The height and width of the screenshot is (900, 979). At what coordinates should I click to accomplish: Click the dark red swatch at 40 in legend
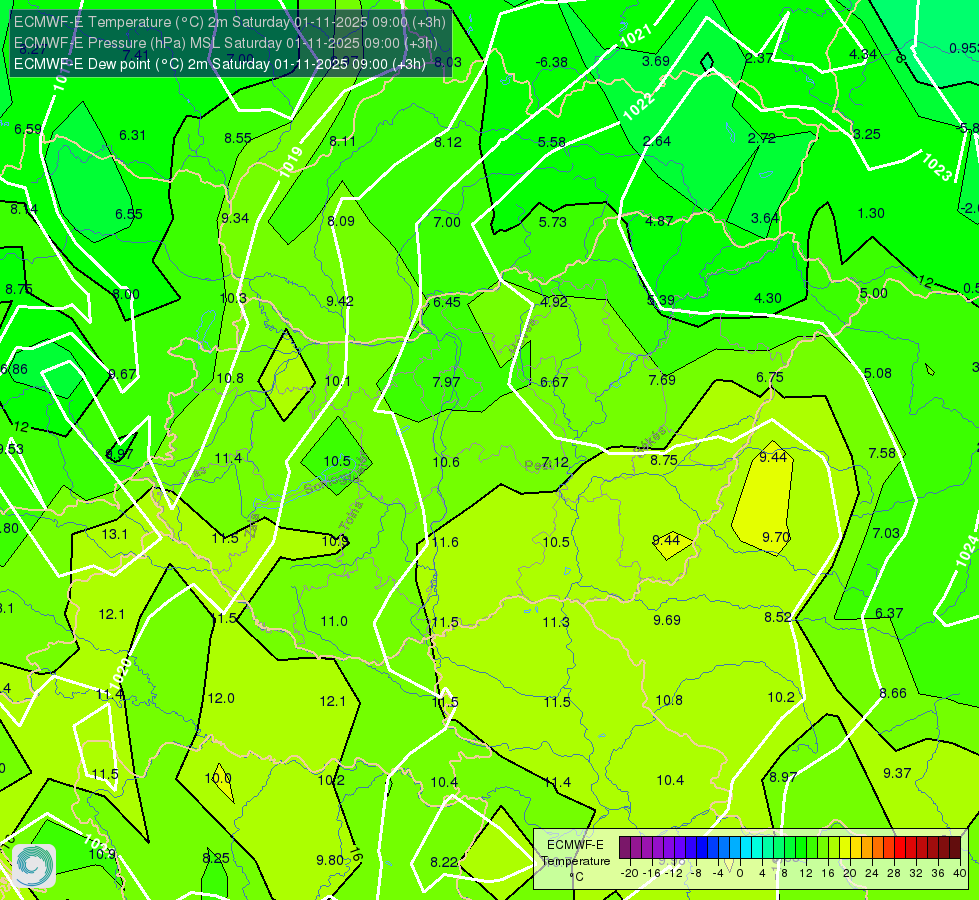[x=955, y=848]
